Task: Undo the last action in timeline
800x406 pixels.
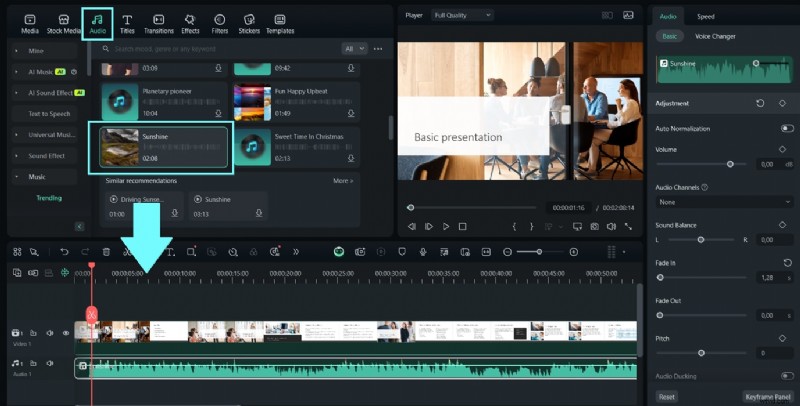Action: (x=64, y=252)
